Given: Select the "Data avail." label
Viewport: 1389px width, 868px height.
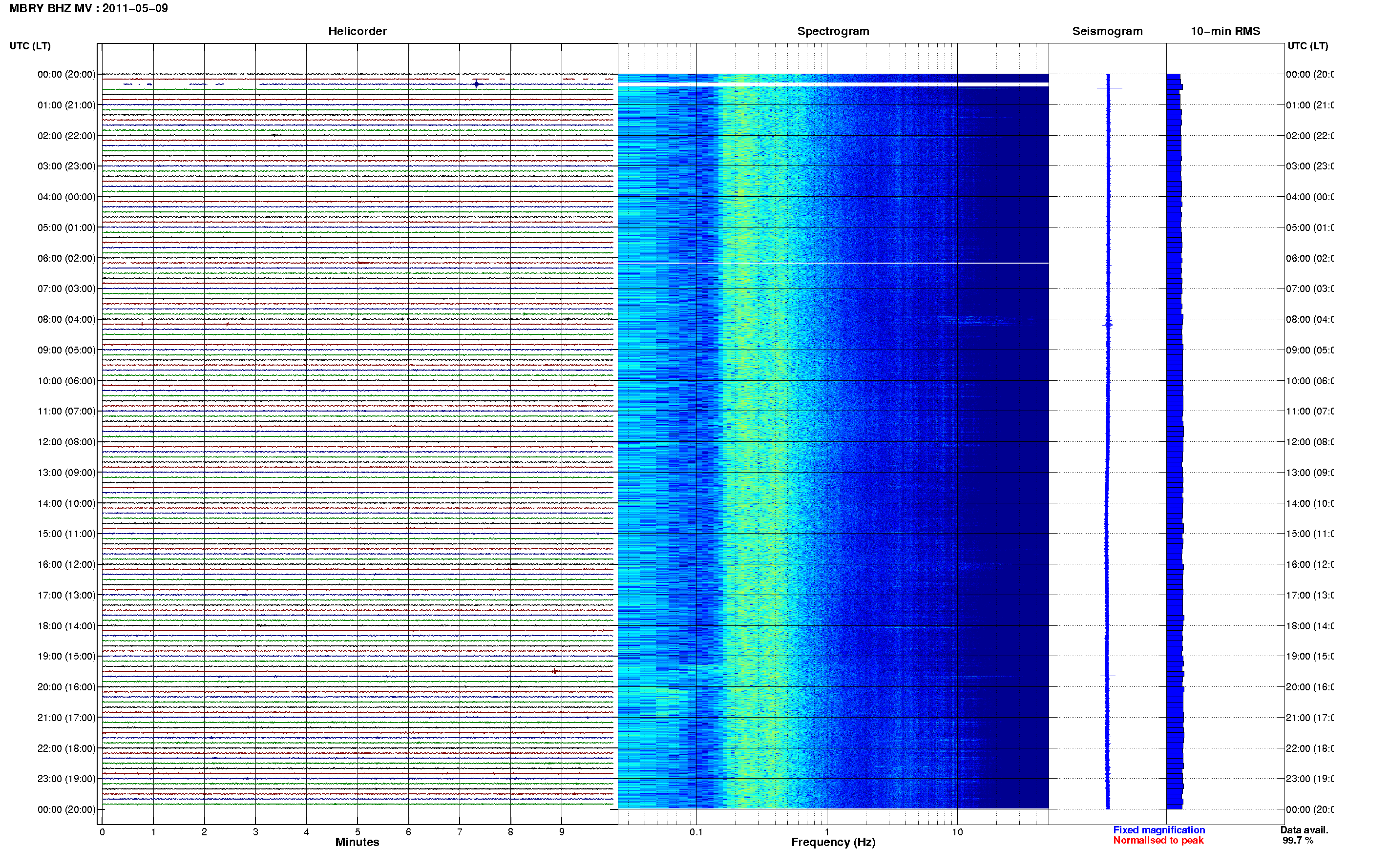Looking at the screenshot, I should (1304, 830).
